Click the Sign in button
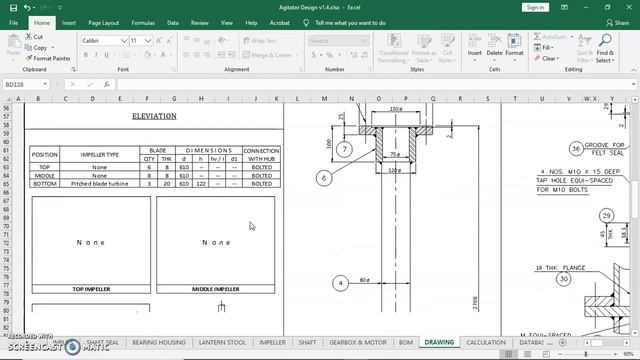Screen dimensions: 640x360 coord(535,7)
